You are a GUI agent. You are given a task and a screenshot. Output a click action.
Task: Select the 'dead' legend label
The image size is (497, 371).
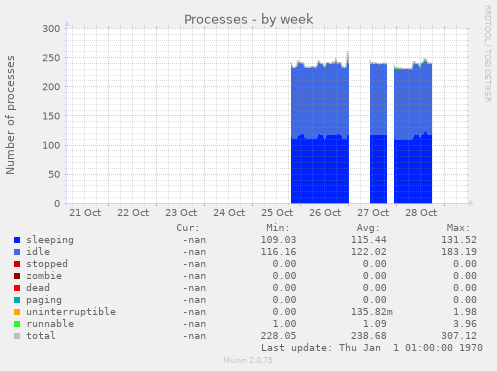pyautogui.click(x=38, y=288)
